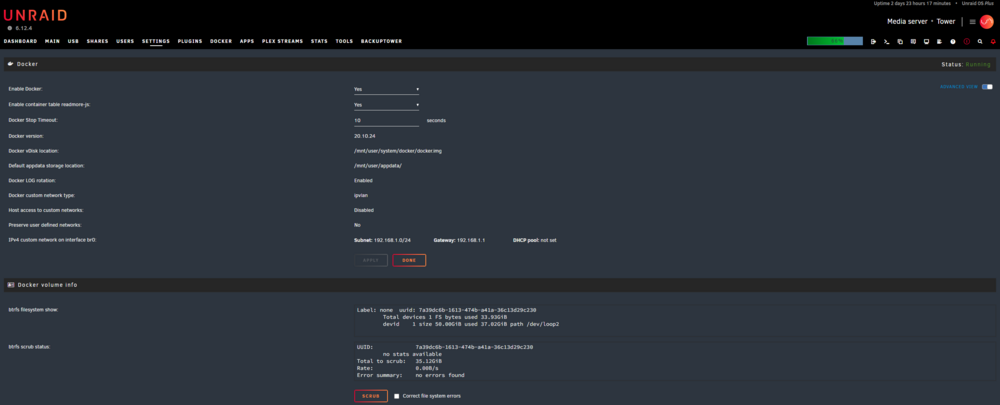Click the UNRAID logo
The width and height of the screenshot is (1000, 405).
coord(35,16)
